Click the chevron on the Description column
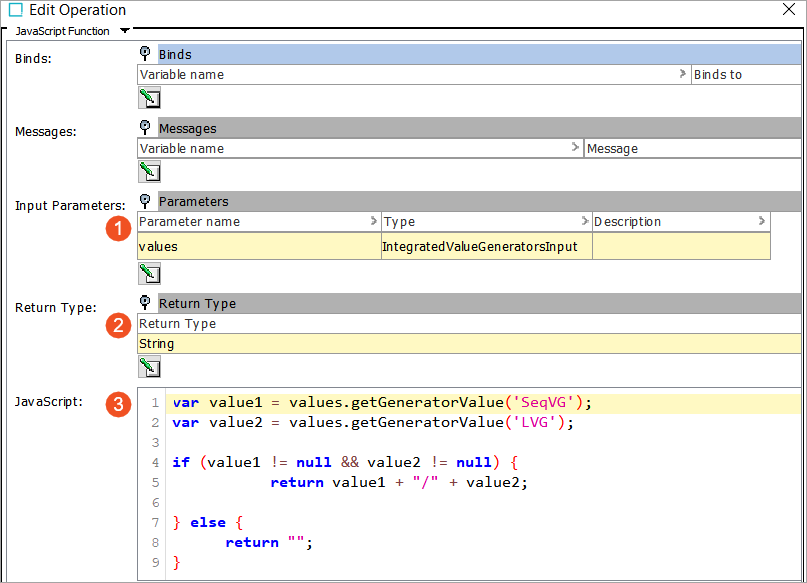The height and width of the screenshot is (583, 807). tap(762, 221)
